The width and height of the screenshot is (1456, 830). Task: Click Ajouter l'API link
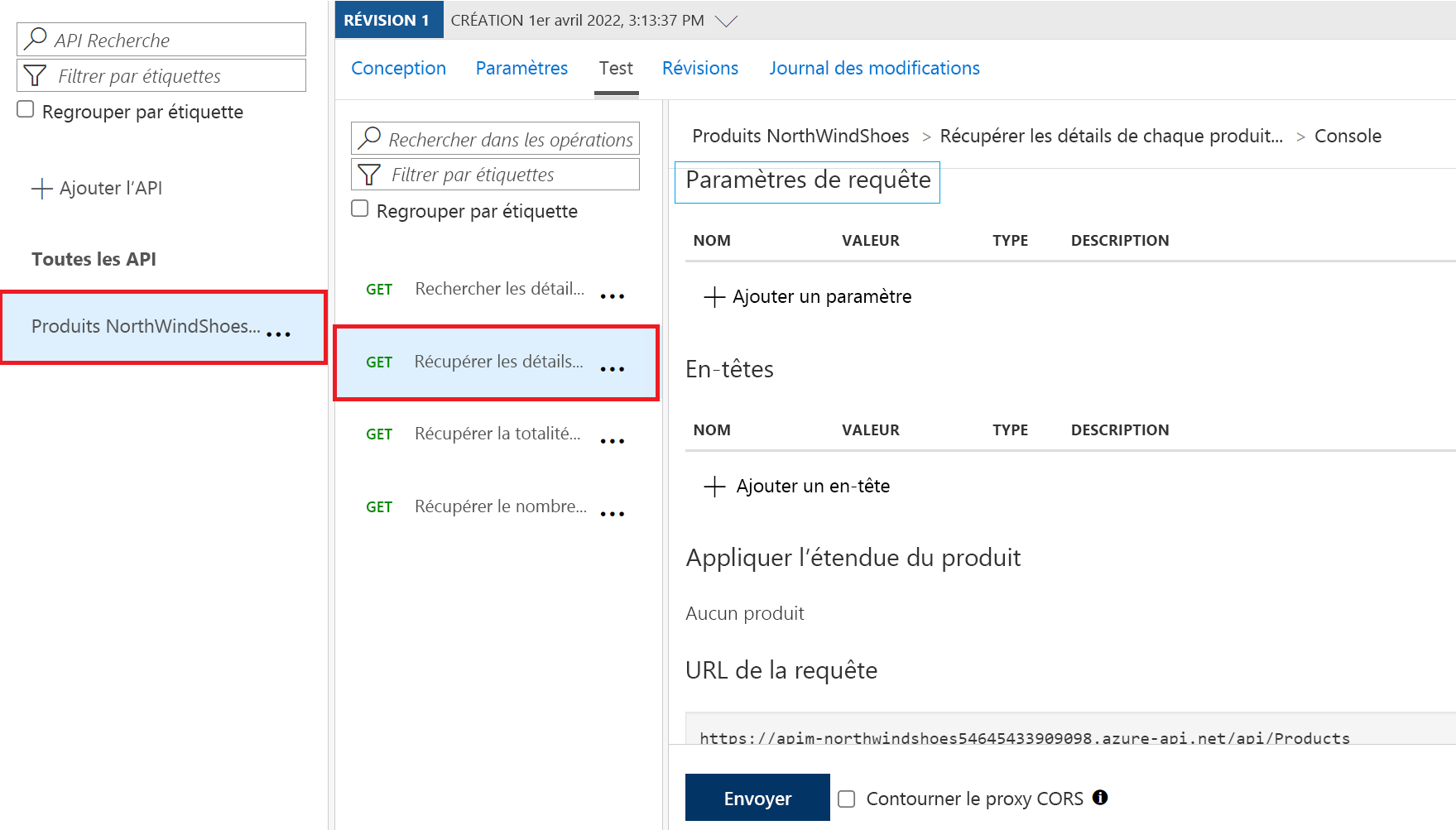[110, 188]
